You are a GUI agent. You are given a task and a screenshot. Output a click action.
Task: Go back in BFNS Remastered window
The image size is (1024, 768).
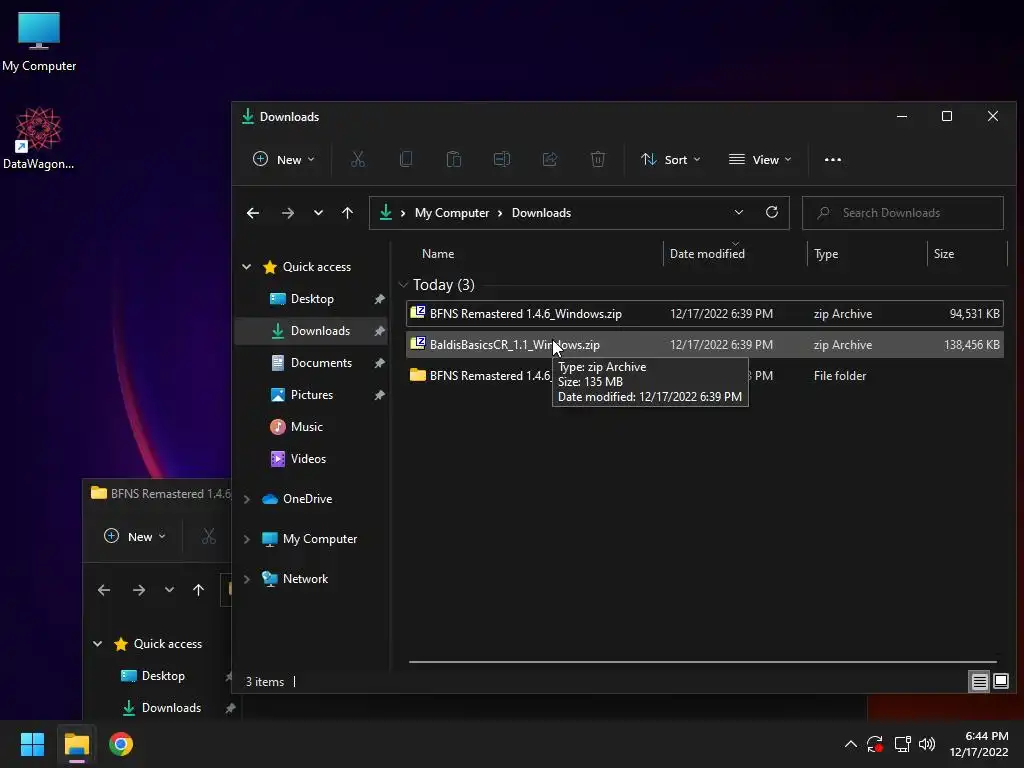tap(104, 590)
